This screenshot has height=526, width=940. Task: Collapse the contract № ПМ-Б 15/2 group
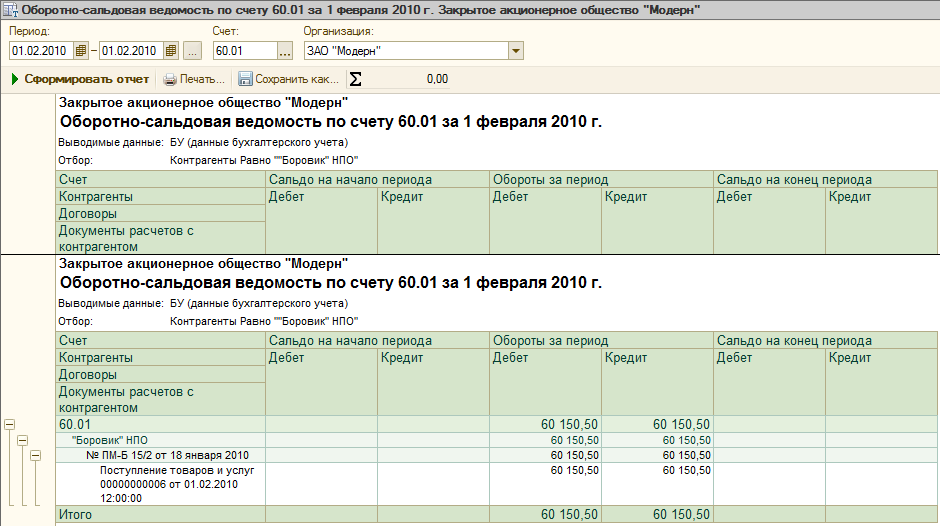click(36, 456)
